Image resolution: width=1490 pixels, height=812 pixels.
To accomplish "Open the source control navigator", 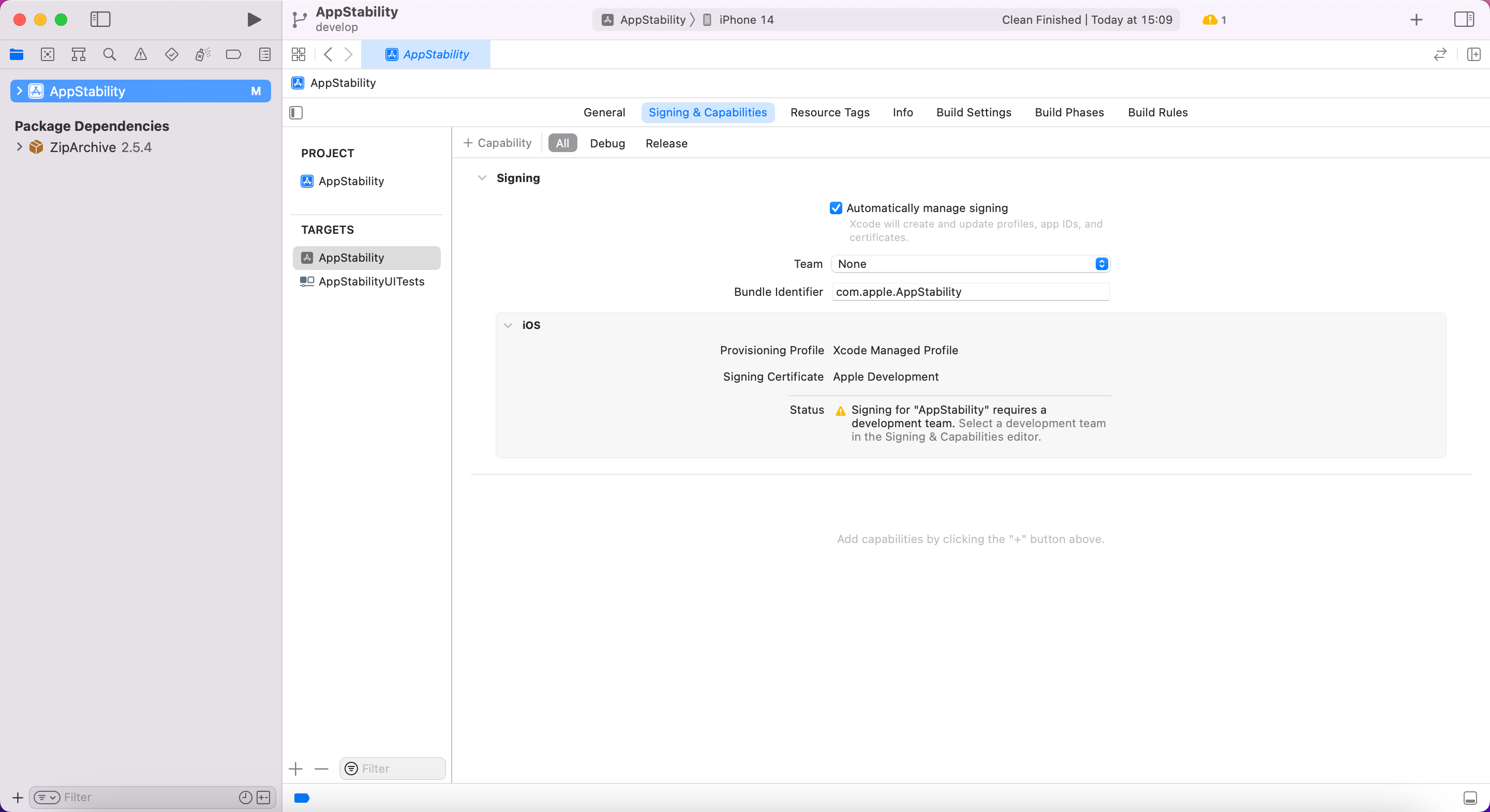I will 48,54.
